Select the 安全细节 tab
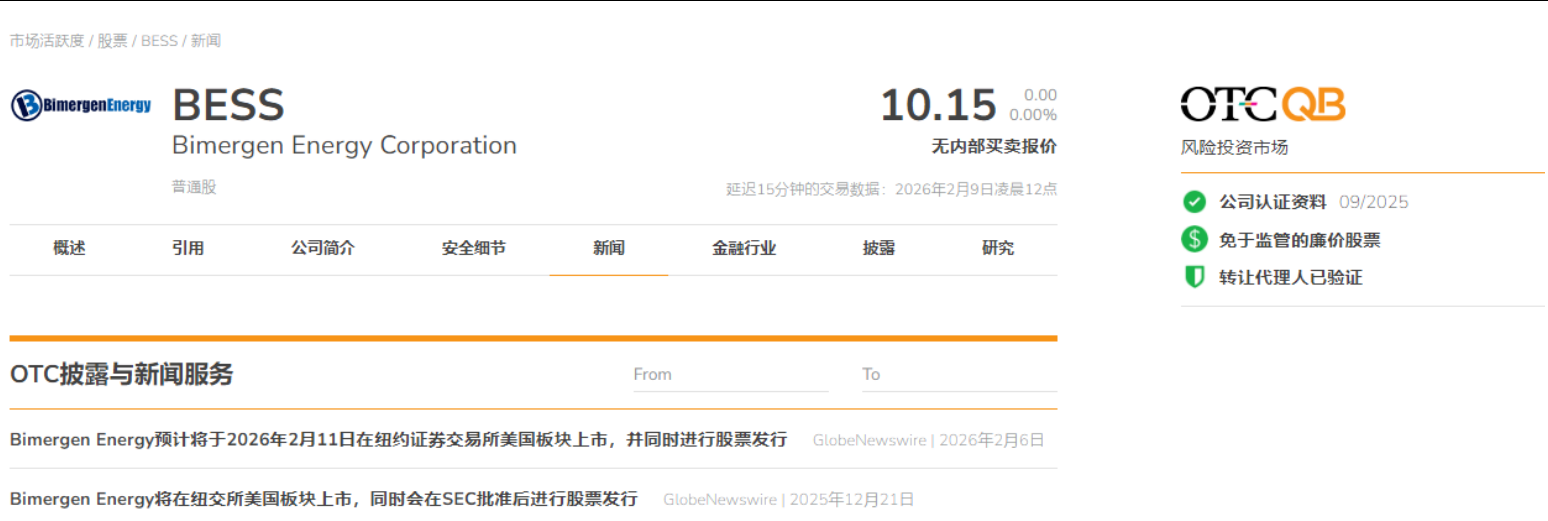The image size is (1548, 521). (x=473, y=249)
